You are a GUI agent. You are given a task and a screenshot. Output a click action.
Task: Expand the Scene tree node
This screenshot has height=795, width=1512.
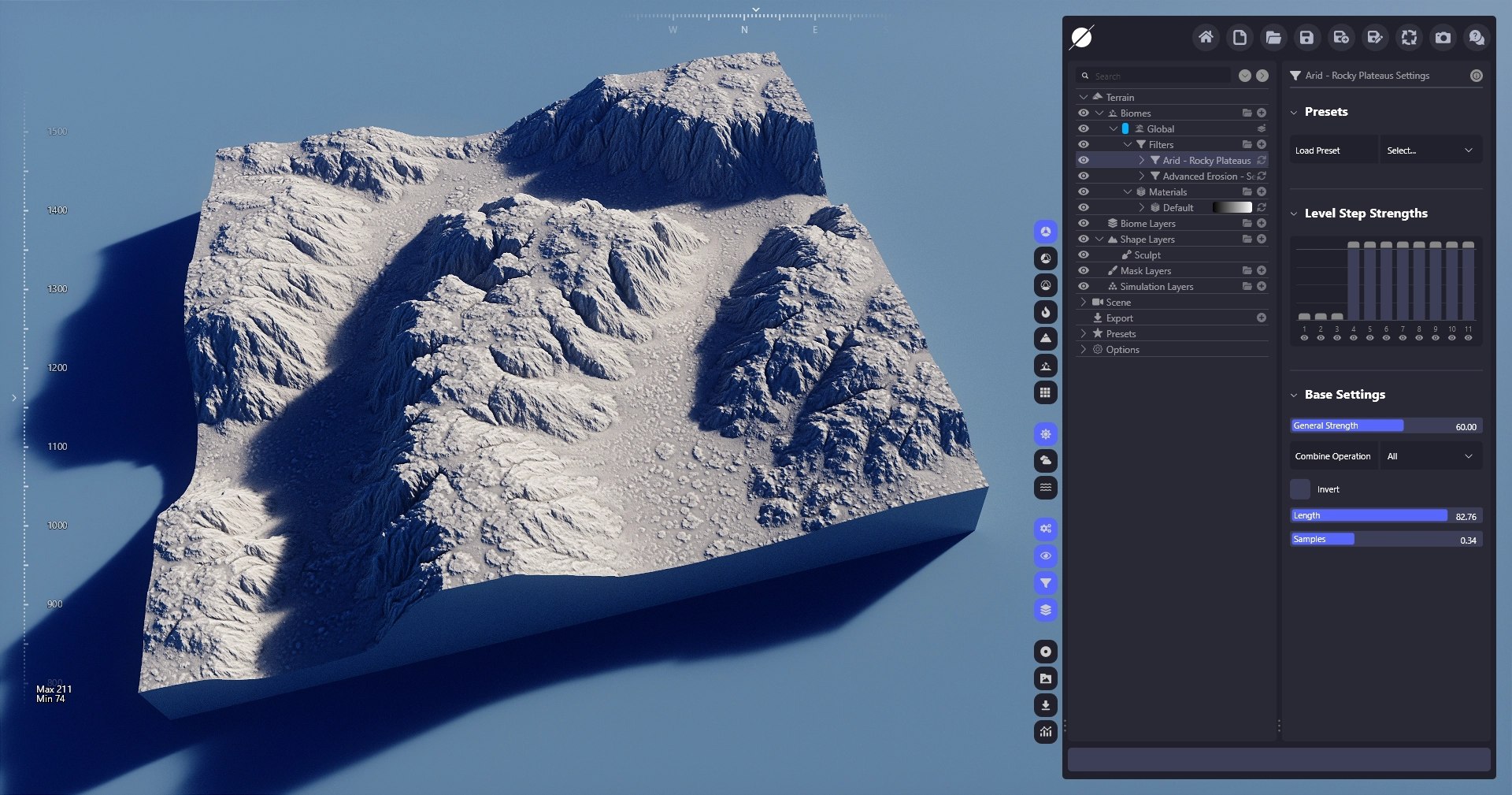point(1084,302)
